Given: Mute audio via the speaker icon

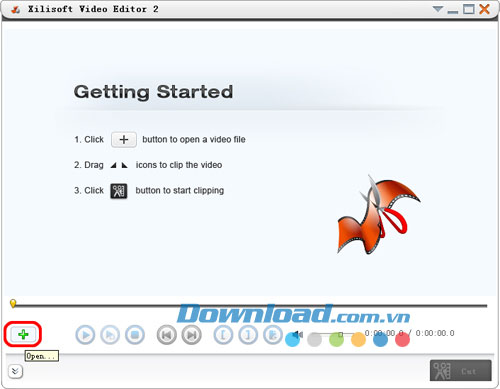Looking at the screenshot, I should pos(298,334).
